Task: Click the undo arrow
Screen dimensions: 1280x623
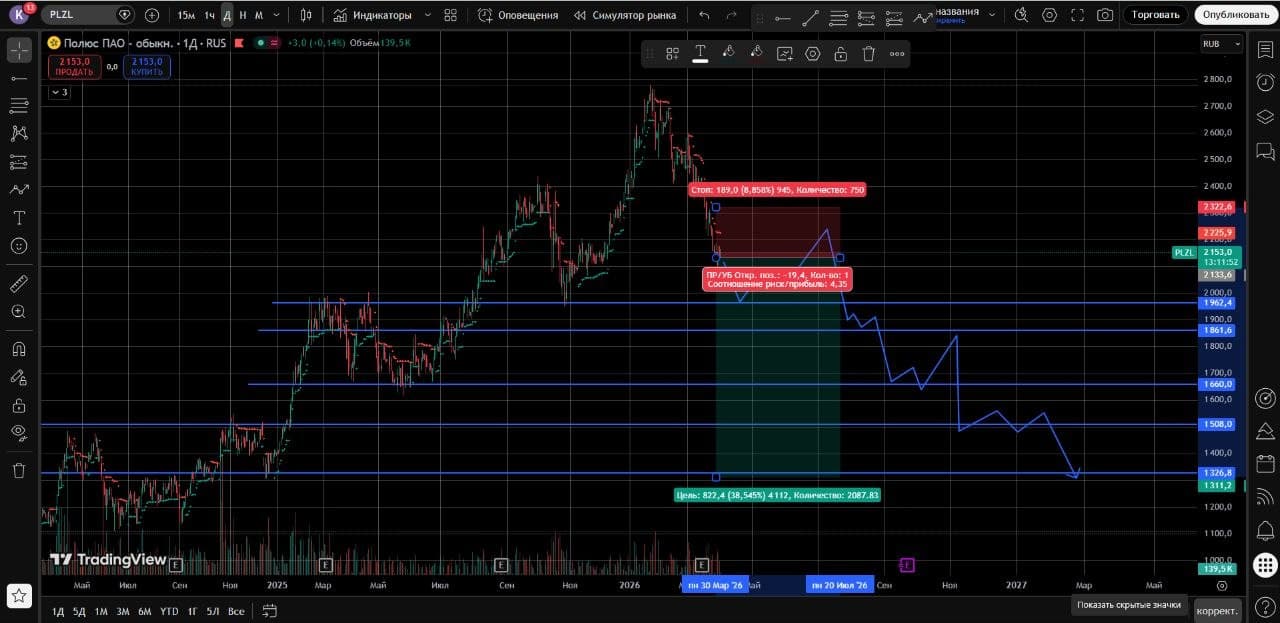Action: tap(704, 15)
